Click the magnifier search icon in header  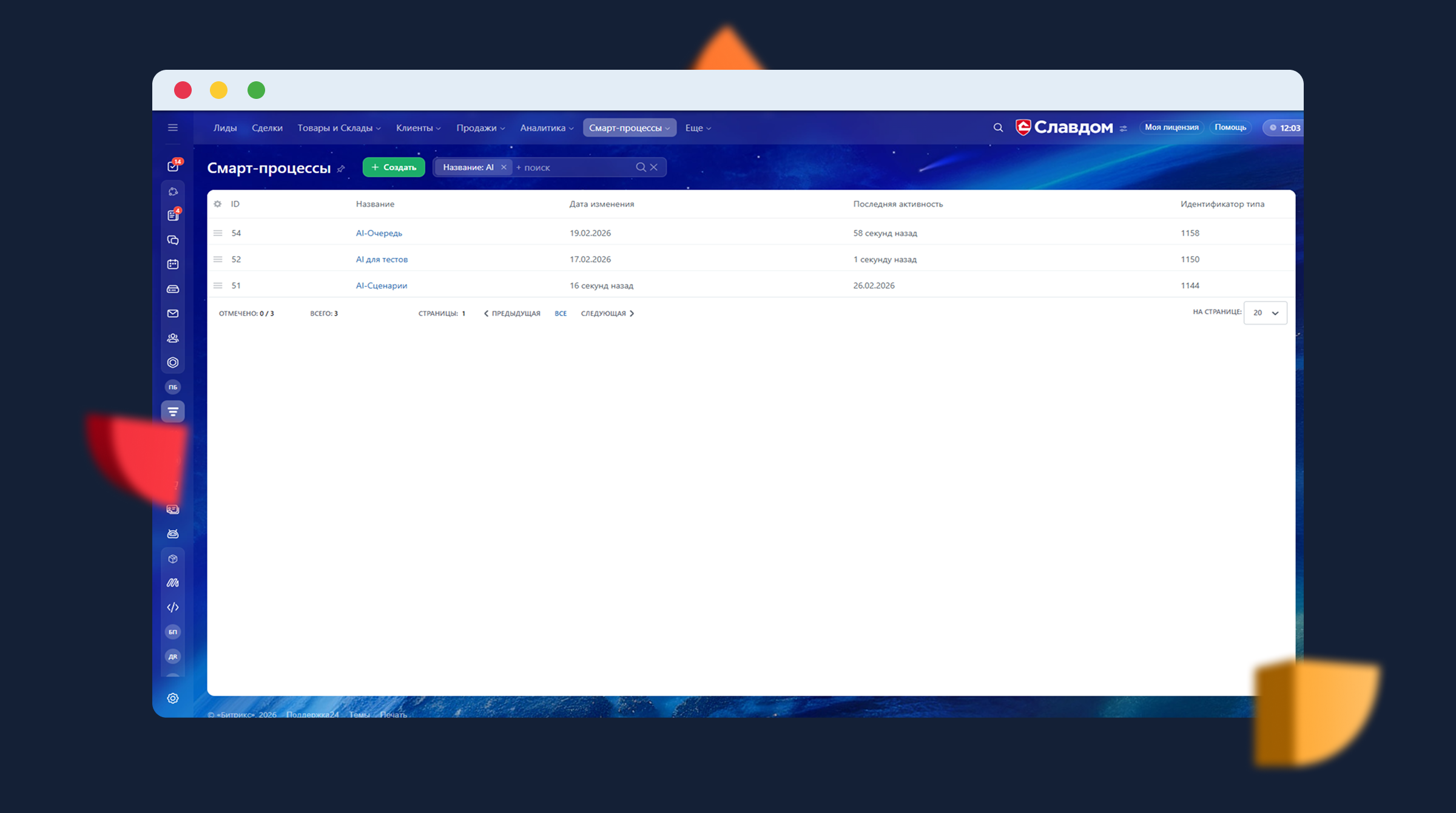click(998, 127)
